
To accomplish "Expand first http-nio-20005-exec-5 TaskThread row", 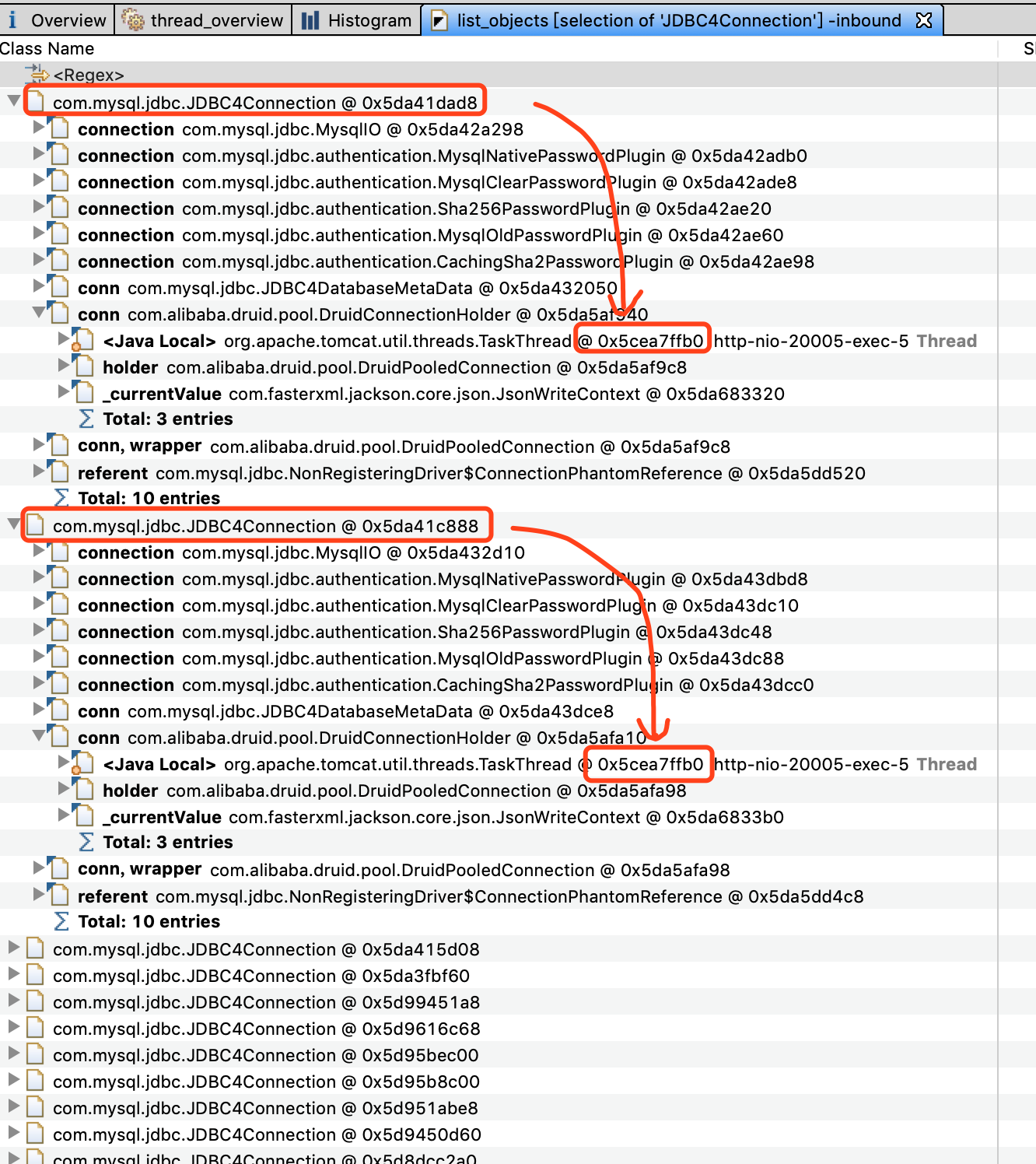I will point(64,339).
